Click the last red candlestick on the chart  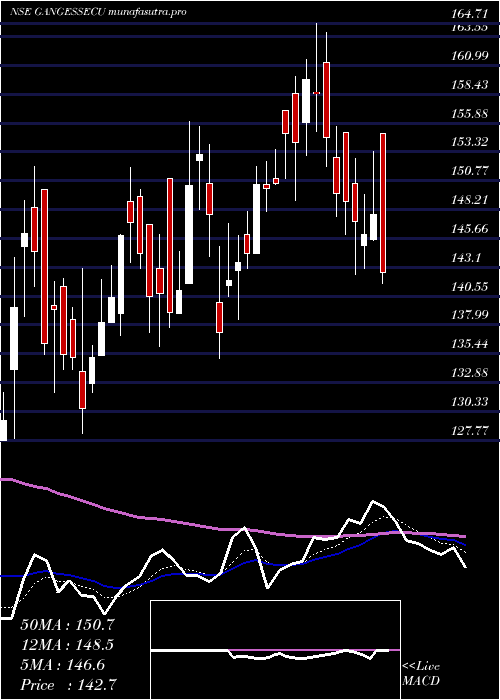coord(383,203)
